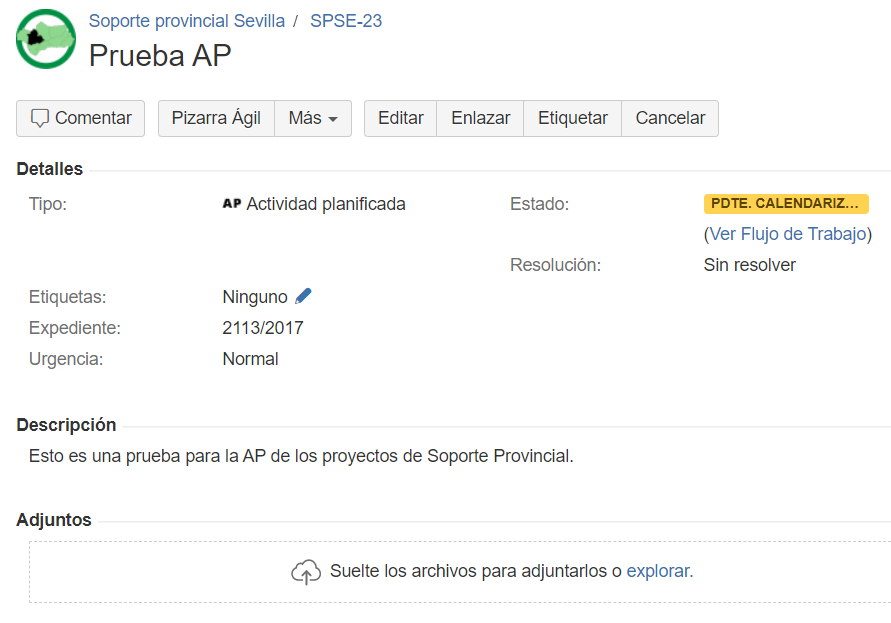Click the Sevilla project avatar icon

click(46, 39)
